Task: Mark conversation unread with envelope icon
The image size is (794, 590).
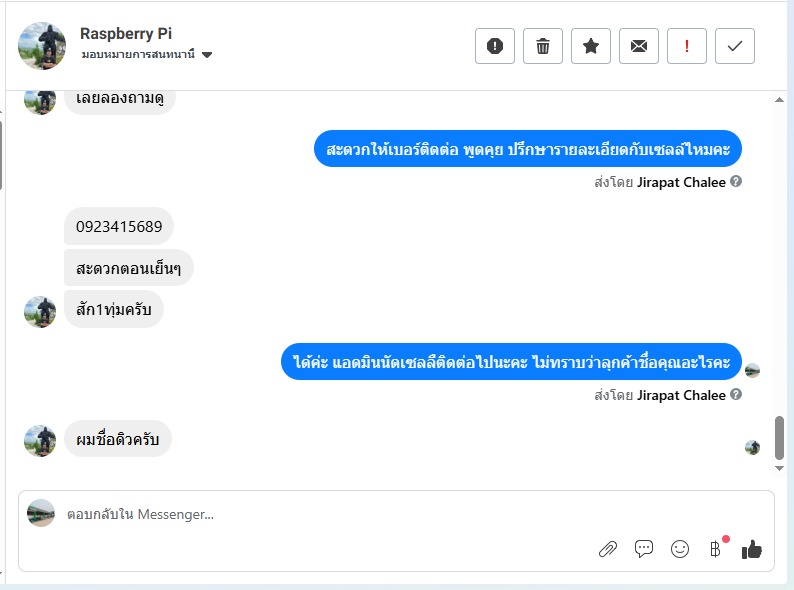Action: pos(639,46)
